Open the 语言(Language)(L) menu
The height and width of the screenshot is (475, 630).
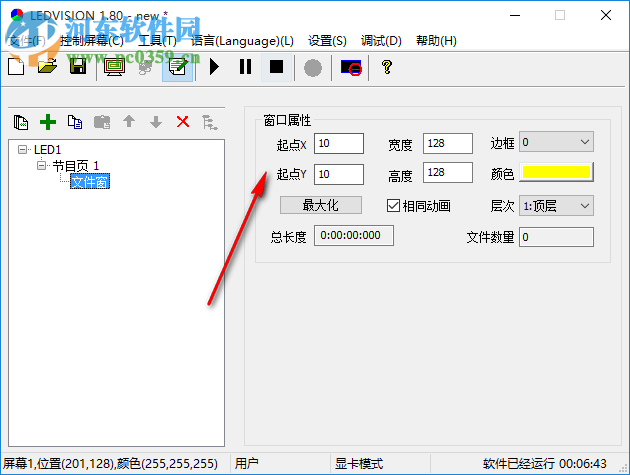tap(242, 41)
